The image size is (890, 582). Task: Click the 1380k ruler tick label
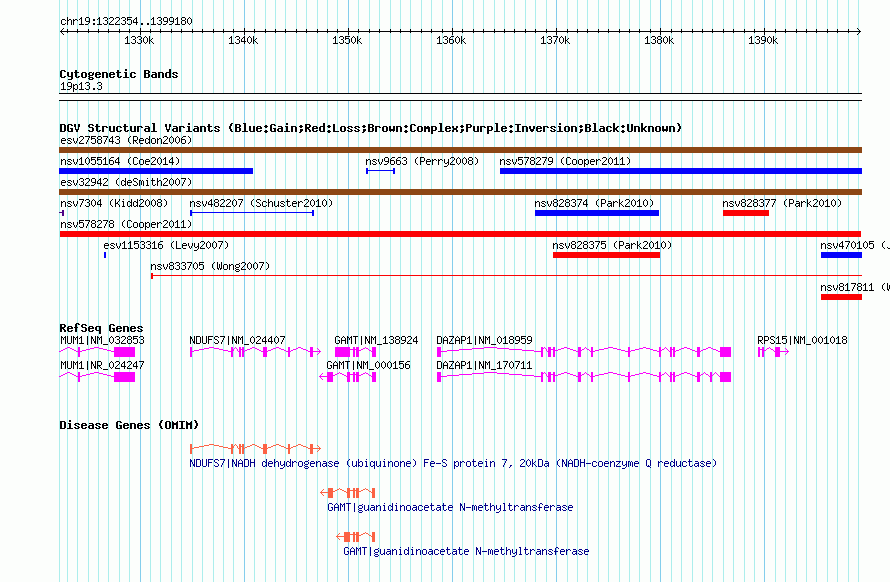point(659,40)
